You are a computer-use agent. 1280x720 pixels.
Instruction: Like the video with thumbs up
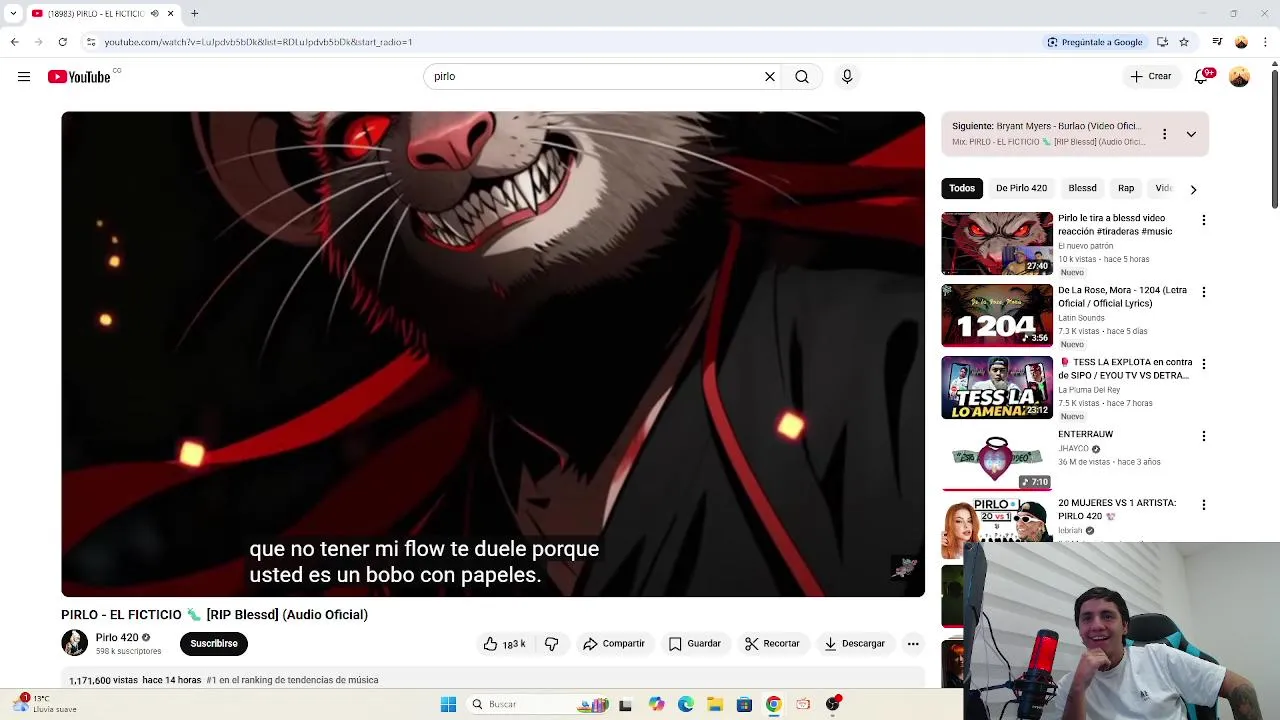504,644
